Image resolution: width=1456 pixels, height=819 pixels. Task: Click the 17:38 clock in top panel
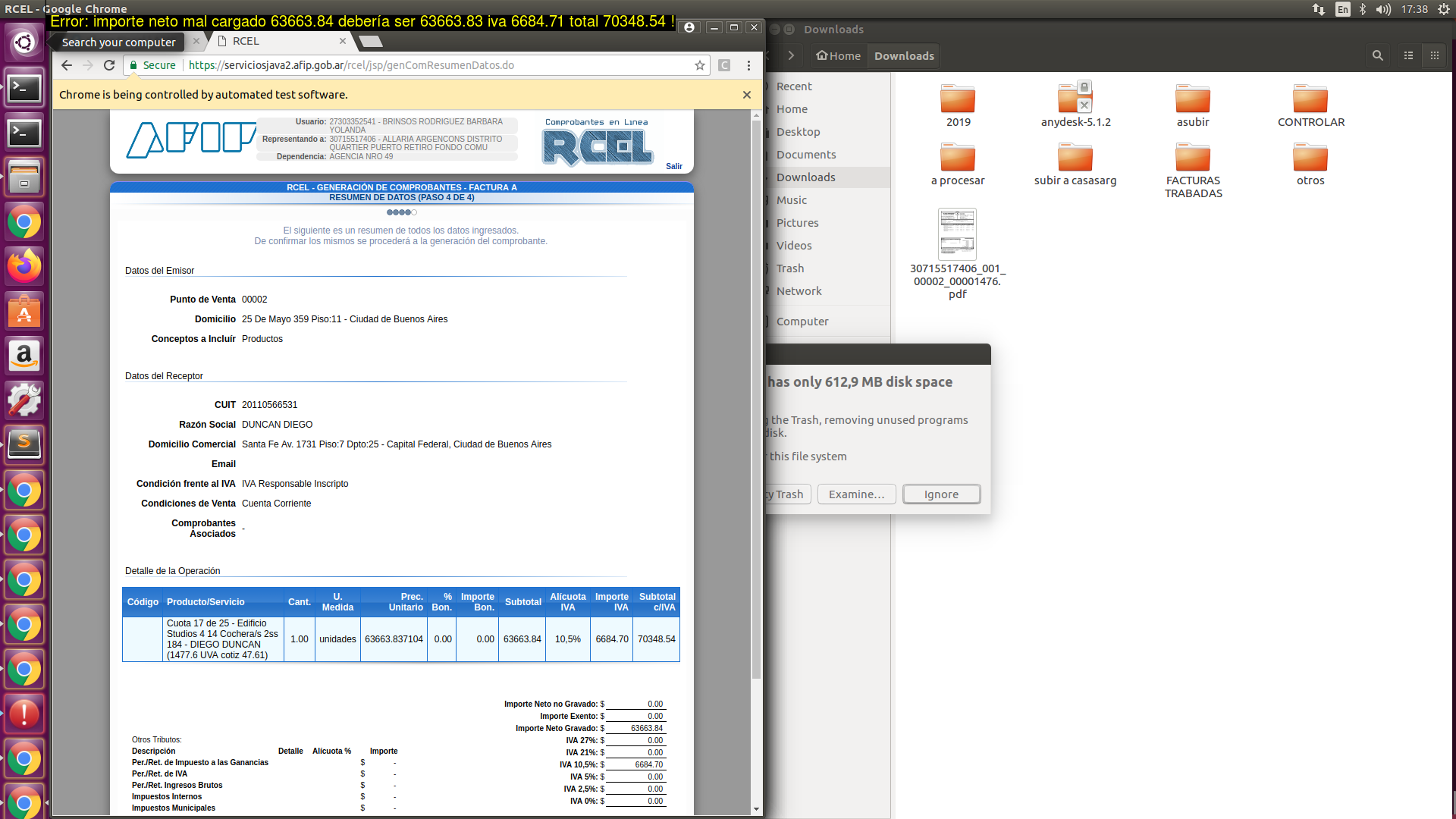1414,9
